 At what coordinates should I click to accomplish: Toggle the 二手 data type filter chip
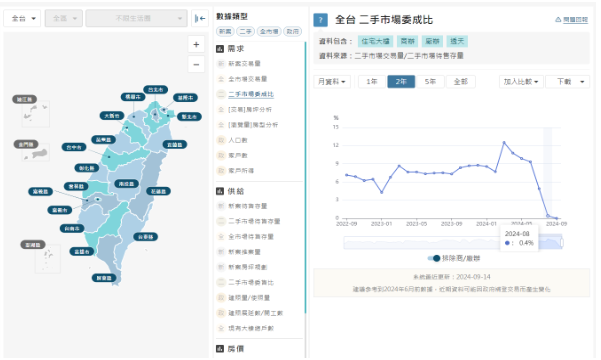(x=245, y=31)
